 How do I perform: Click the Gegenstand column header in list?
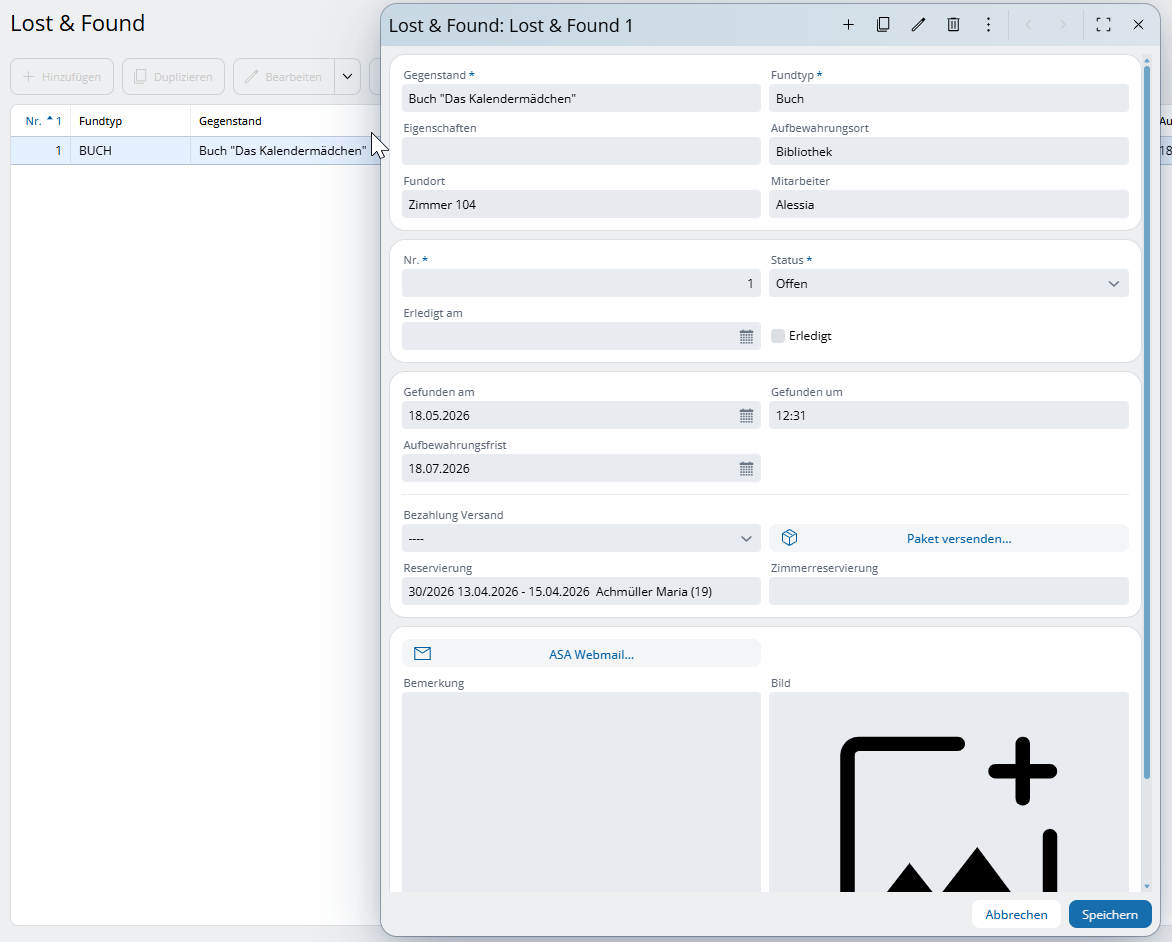click(285, 120)
